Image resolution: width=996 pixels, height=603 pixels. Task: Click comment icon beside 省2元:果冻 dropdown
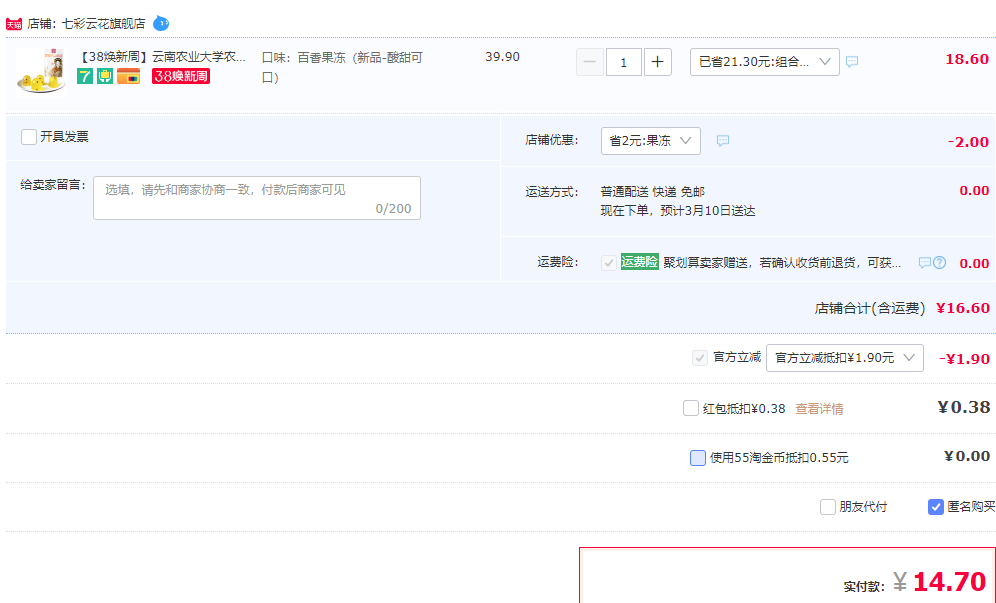pos(723,140)
